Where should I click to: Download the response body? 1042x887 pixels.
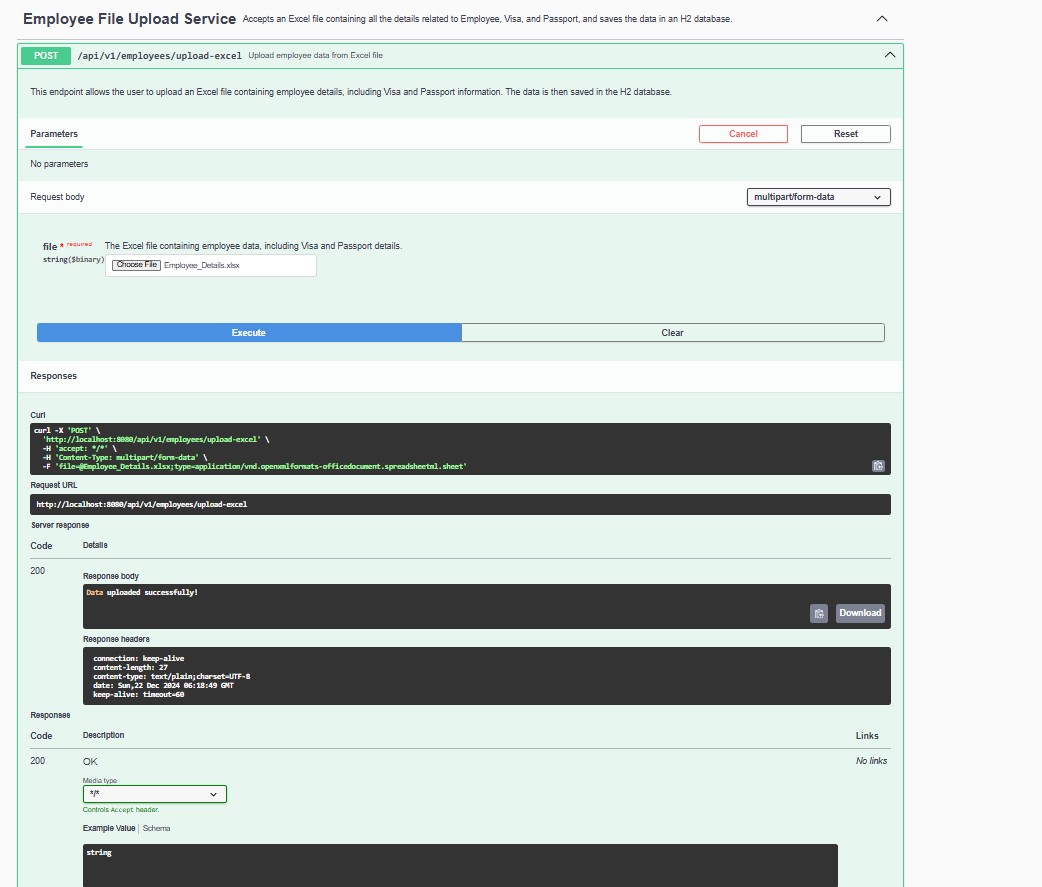(860, 613)
